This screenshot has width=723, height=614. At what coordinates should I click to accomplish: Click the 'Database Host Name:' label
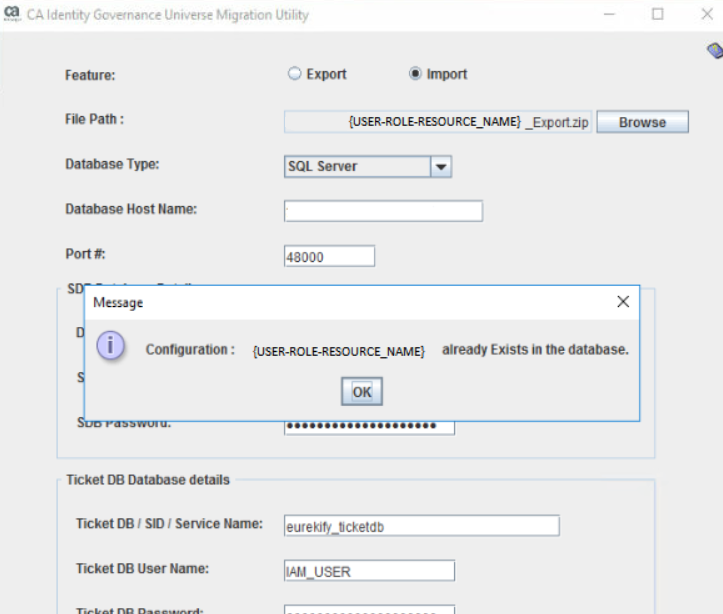131,209
